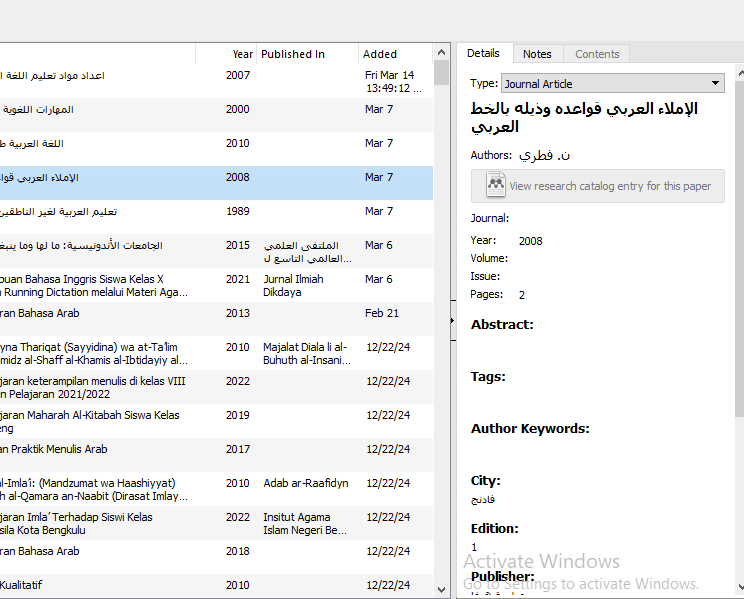
Task: Click the document list scroll down arrow
Action: click(x=442, y=590)
